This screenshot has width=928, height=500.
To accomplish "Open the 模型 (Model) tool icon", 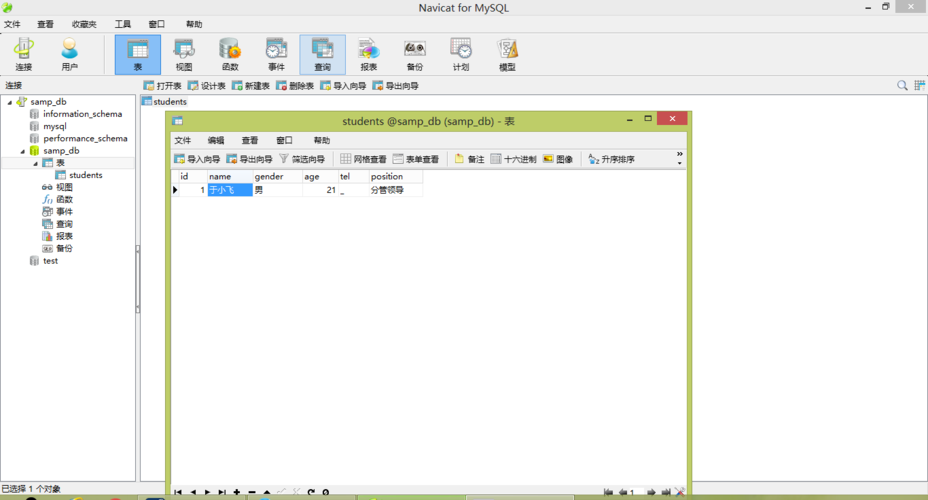I will pyautogui.click(x=507, y=54).
